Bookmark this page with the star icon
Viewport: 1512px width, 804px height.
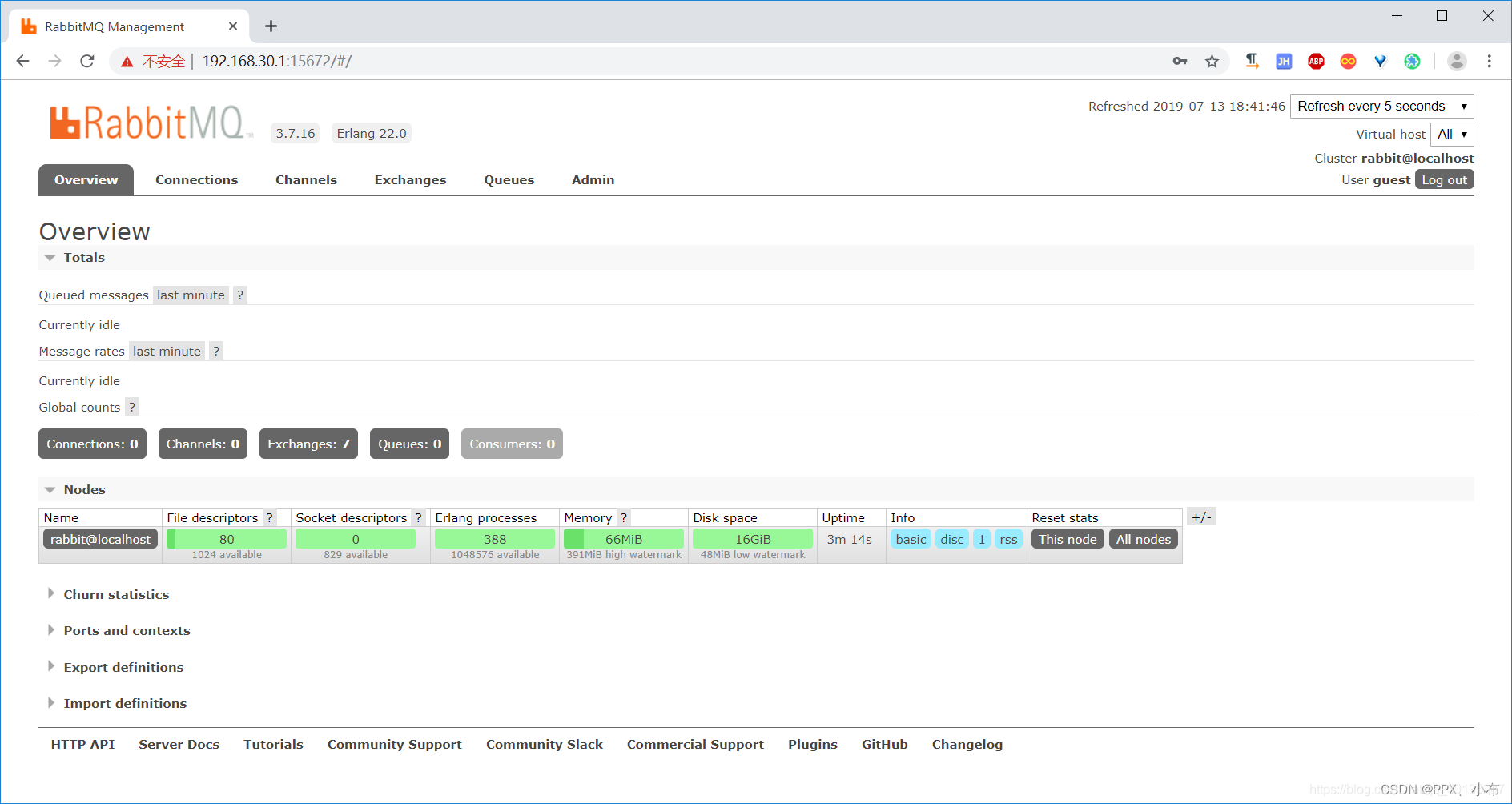tap(1212, 61)
